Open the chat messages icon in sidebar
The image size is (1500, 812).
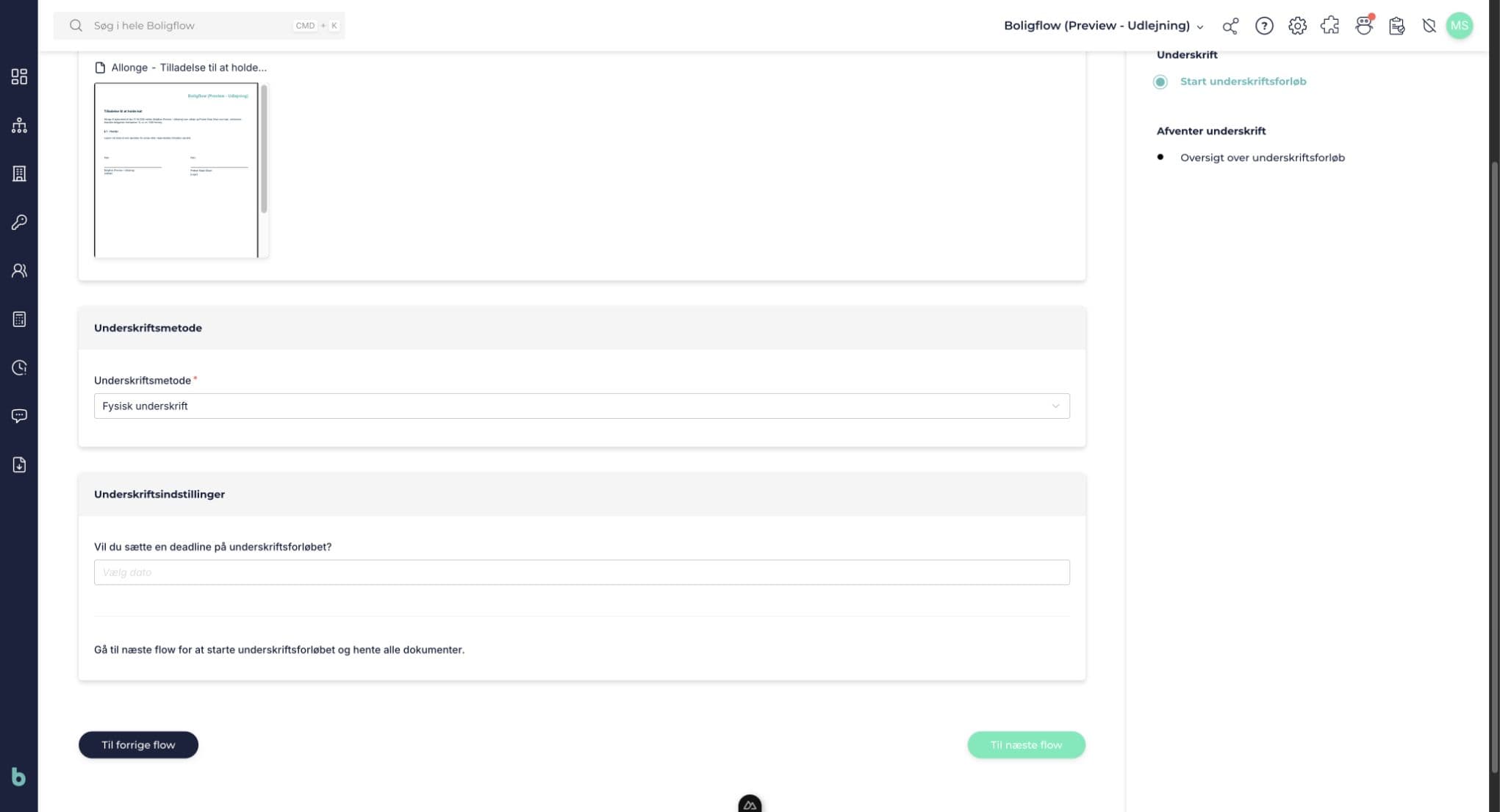click(19, 416)
